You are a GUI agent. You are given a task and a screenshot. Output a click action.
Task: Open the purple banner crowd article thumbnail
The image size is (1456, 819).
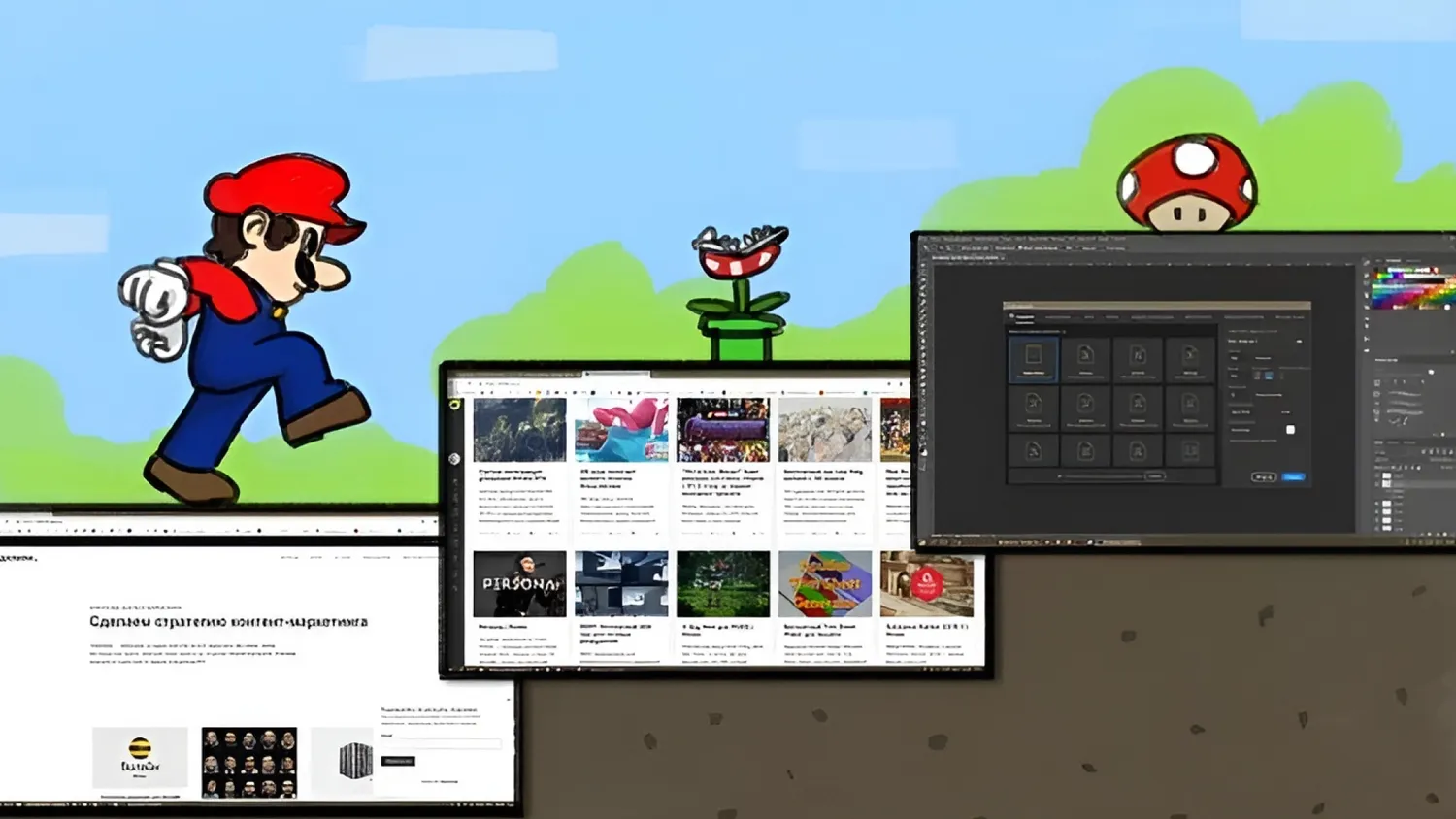coord(723,430)
